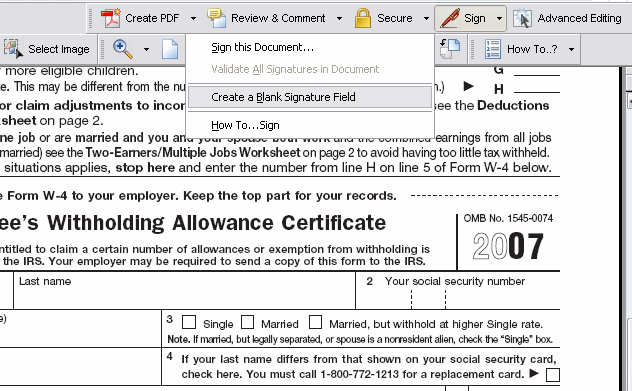The height and width of the screenshot is (391, 632).
Task: Click the Sign pen icon
Action: [450, 18]
